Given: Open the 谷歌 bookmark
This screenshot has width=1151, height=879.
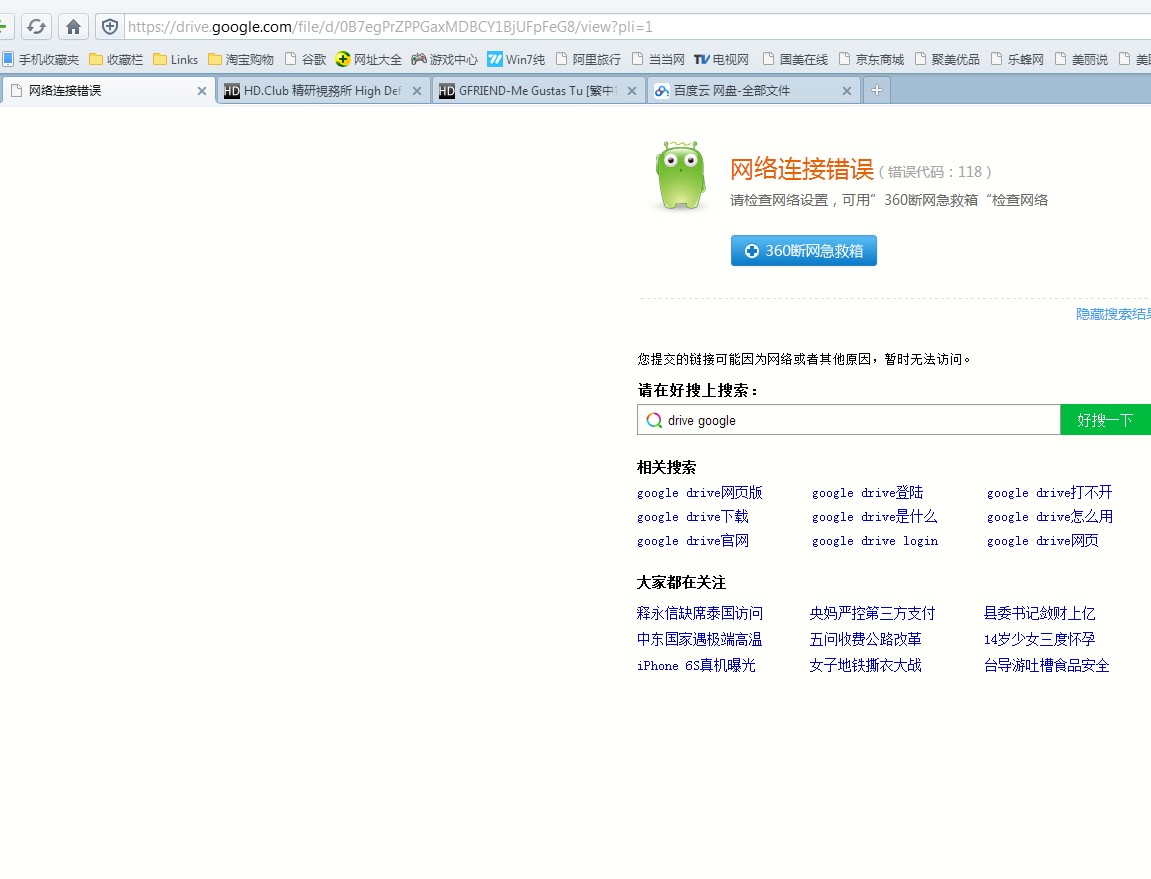Looking at the screenshot, I should coord(305,59).
